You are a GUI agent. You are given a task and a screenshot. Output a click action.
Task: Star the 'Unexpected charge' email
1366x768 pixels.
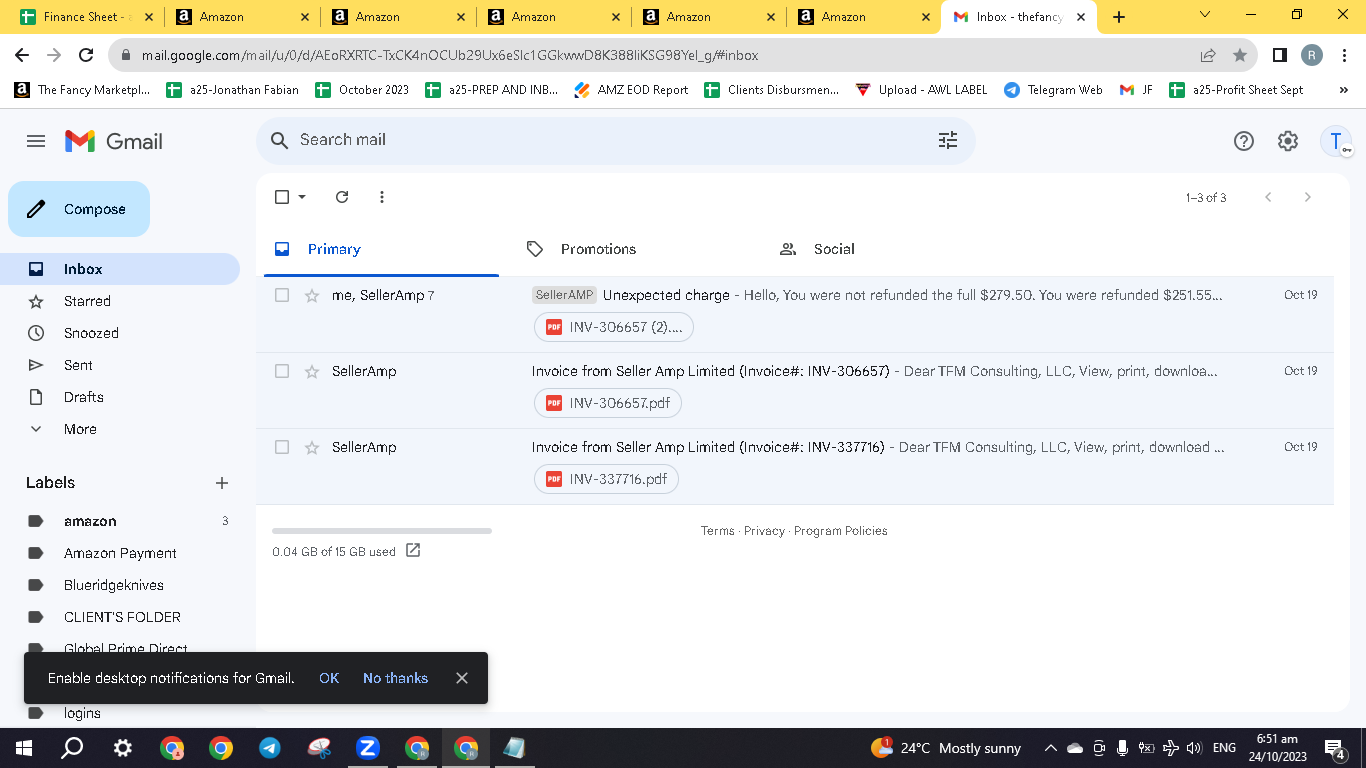[x=312, y=295]
